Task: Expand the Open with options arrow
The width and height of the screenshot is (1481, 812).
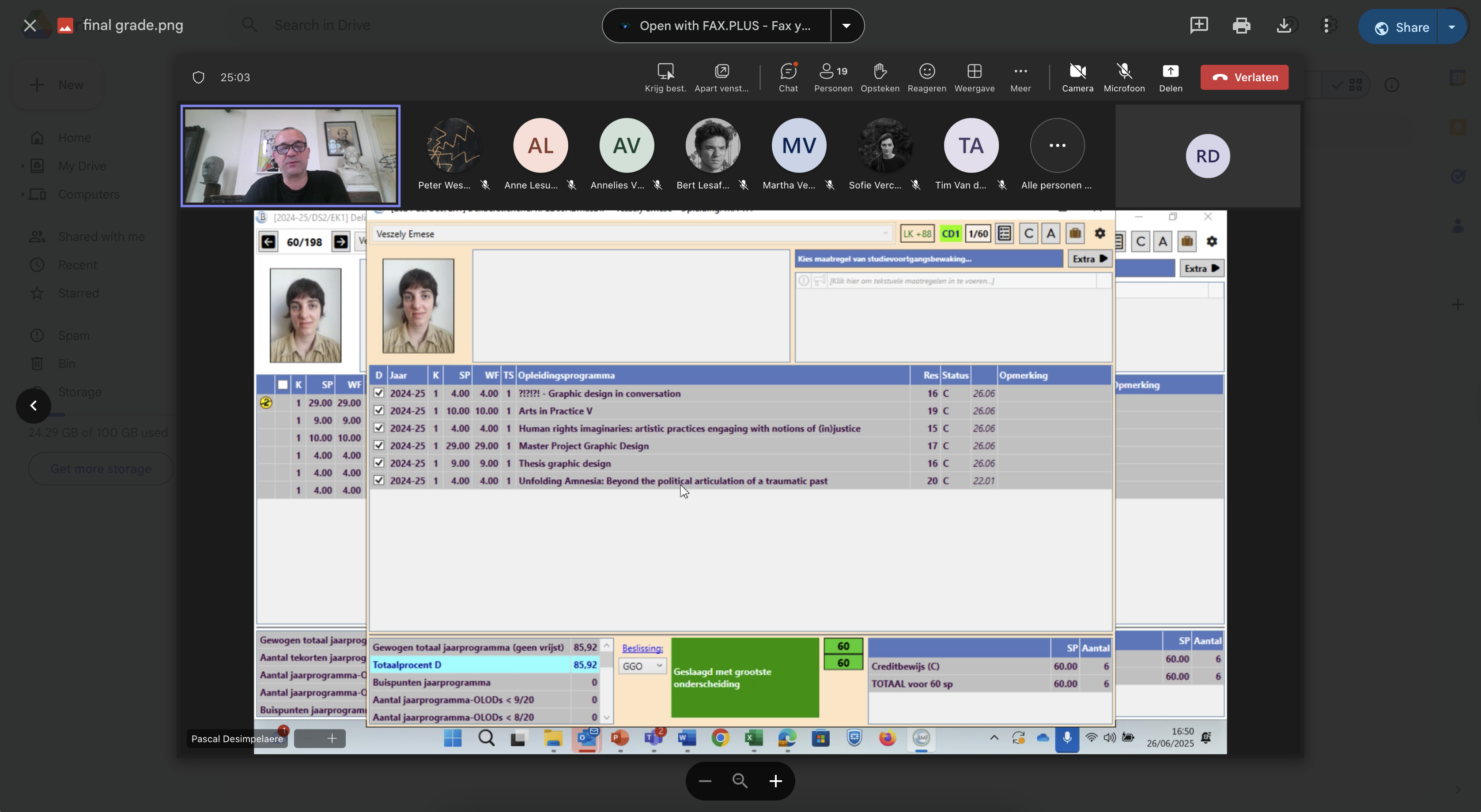Action: 846,25
